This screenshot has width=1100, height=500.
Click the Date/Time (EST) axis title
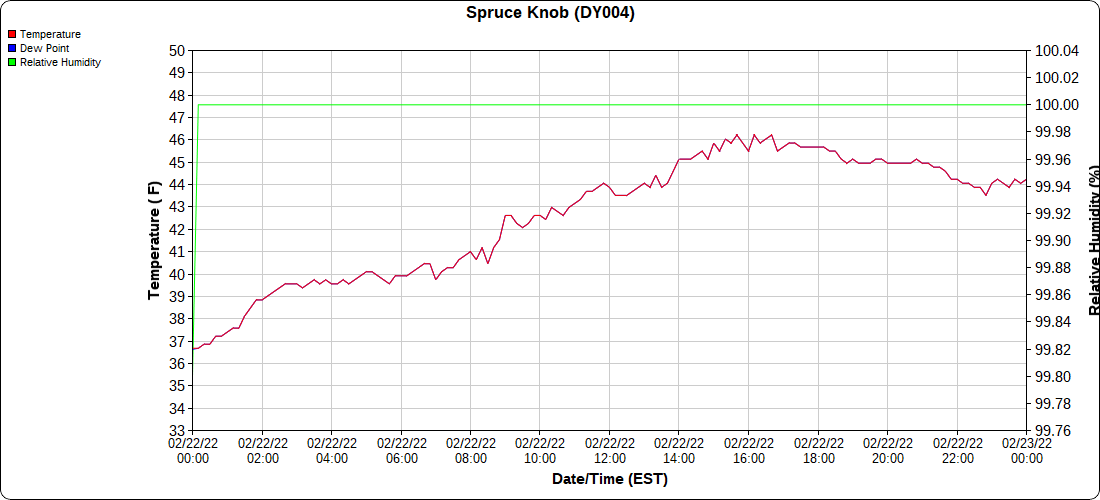coord(610,479)
